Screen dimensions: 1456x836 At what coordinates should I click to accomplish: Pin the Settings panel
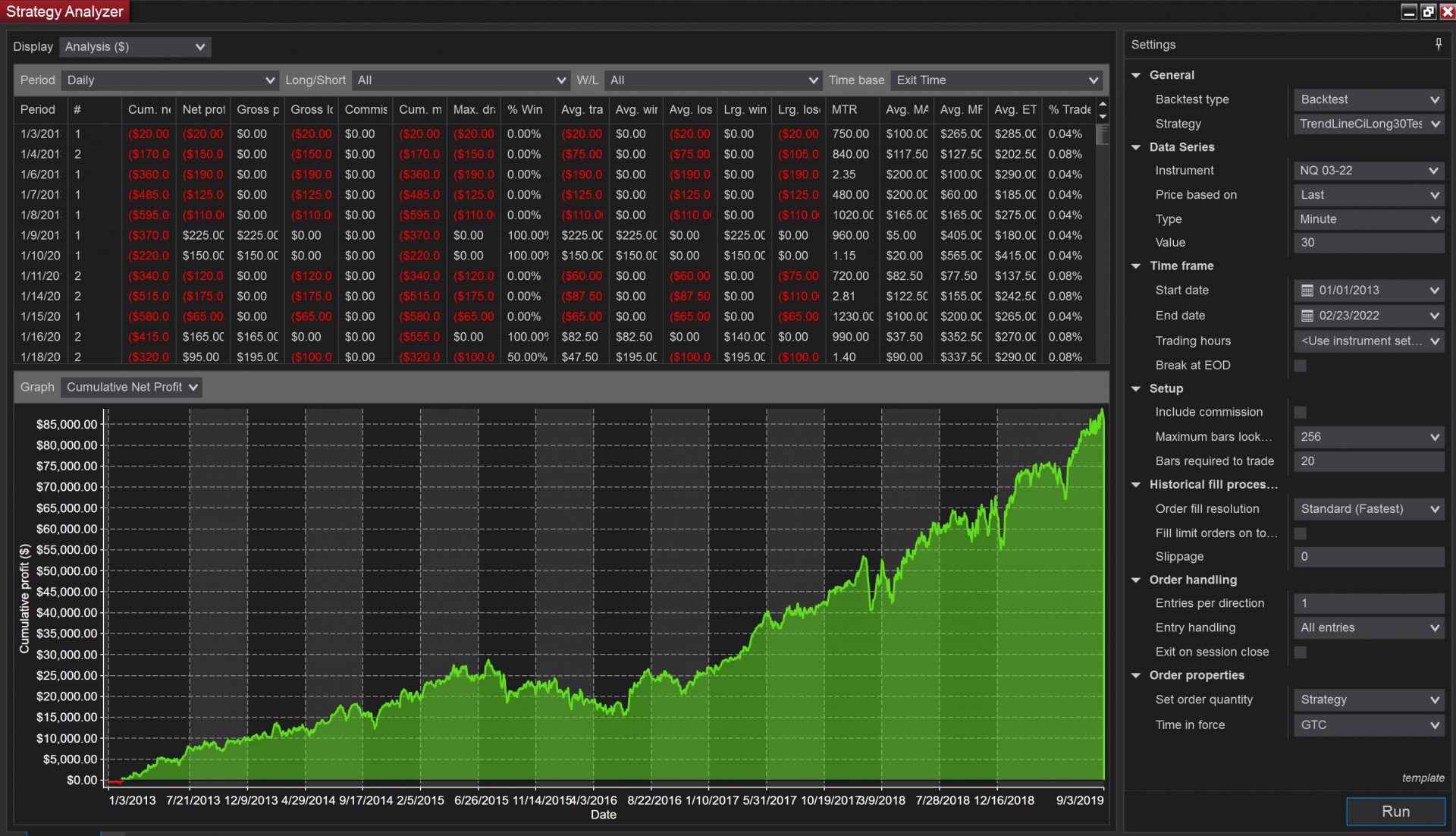tap(1439, 45)
